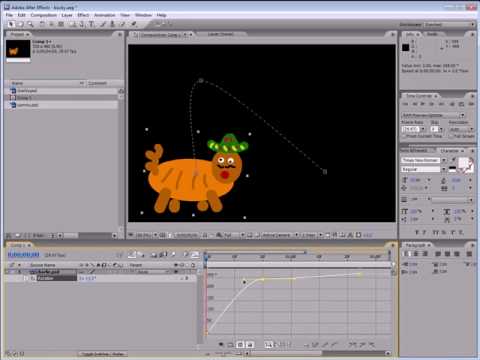Toggle Faux Bold in Character panel

click(x=417, y=232)
